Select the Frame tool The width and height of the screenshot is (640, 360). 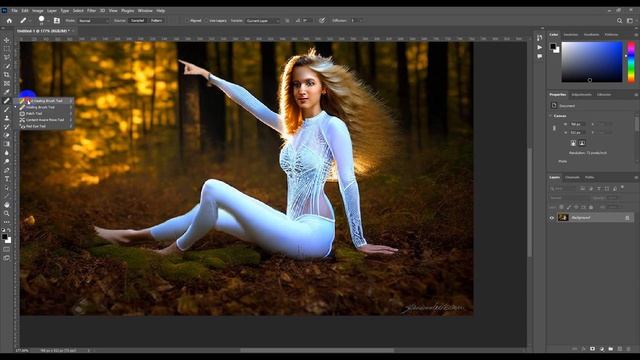tap(7, 83)
